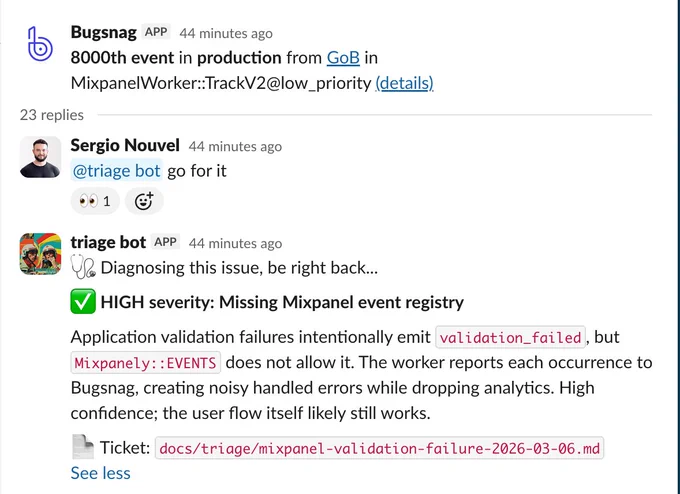Click the Sergio Nouvel sender name
The image size is (680, 494).
125,145
